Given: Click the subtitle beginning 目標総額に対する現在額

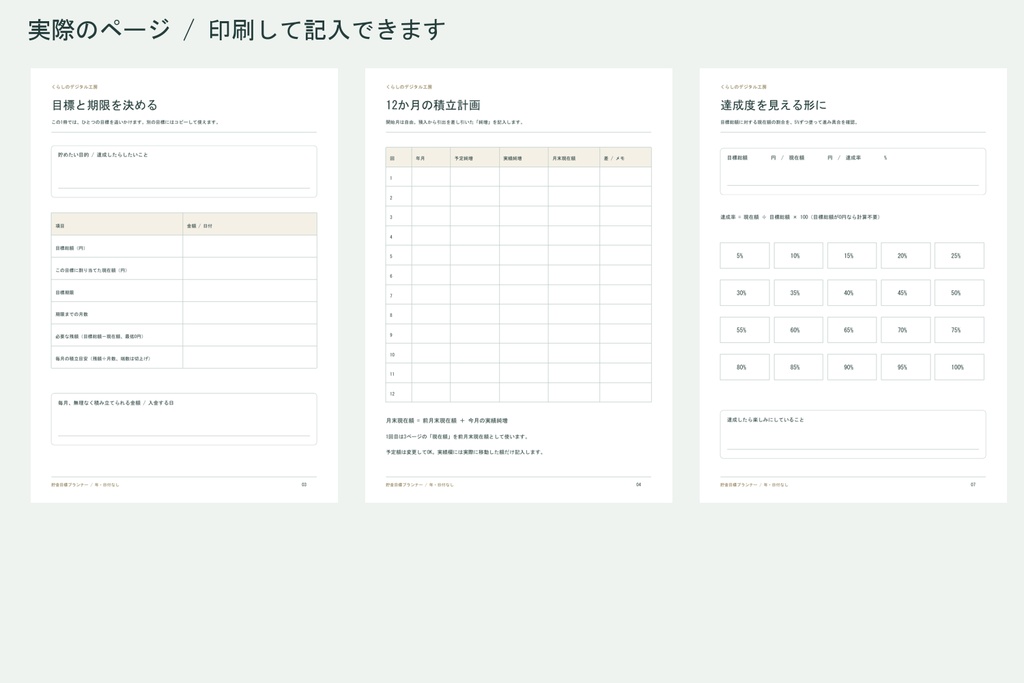Looking at the screenshot, I should [789, 122].
